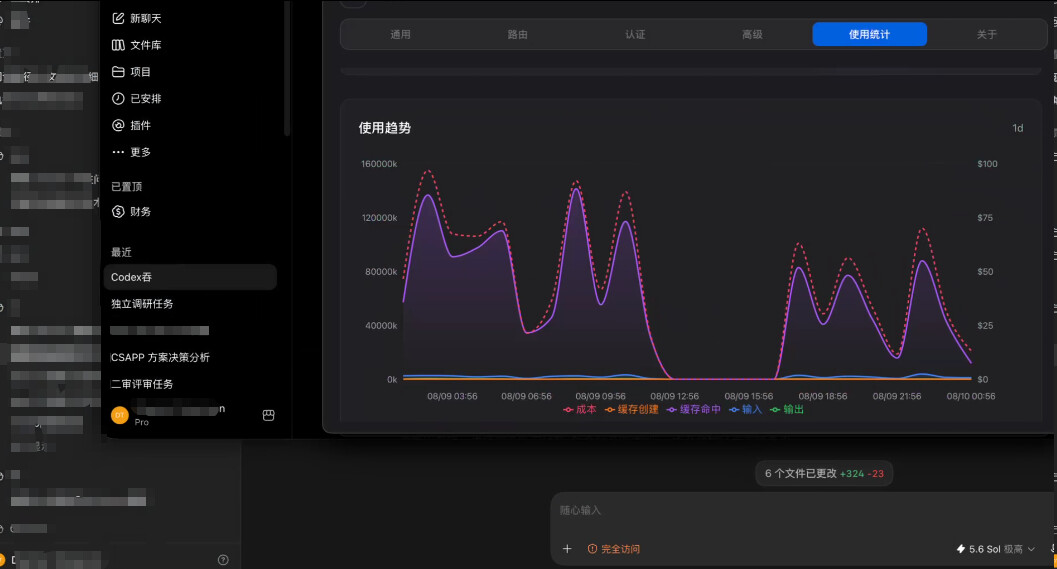Click the 已置顶 section header

[126, 187]
